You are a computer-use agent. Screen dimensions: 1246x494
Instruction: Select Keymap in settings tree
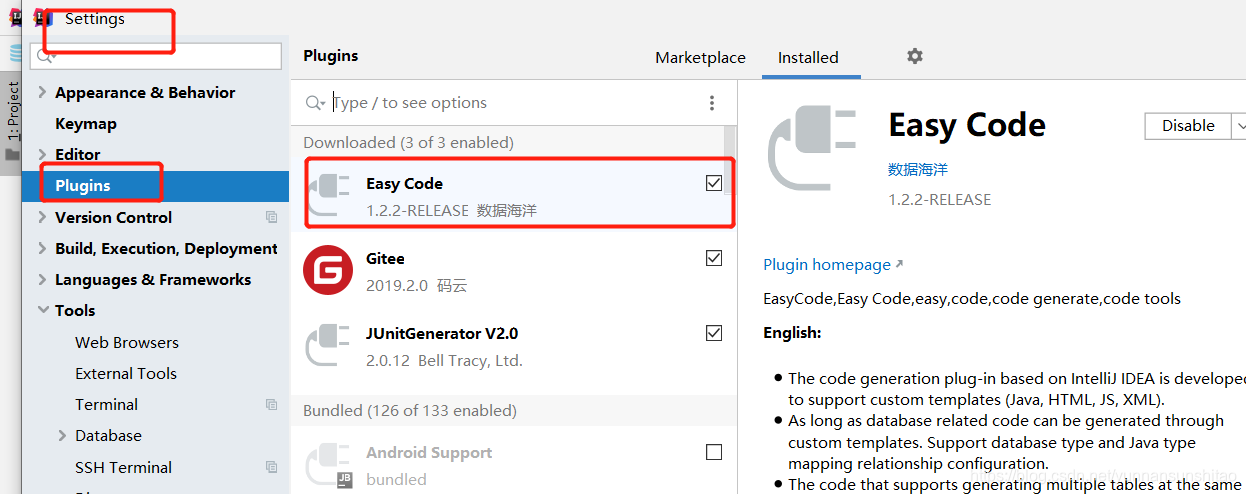86,123
